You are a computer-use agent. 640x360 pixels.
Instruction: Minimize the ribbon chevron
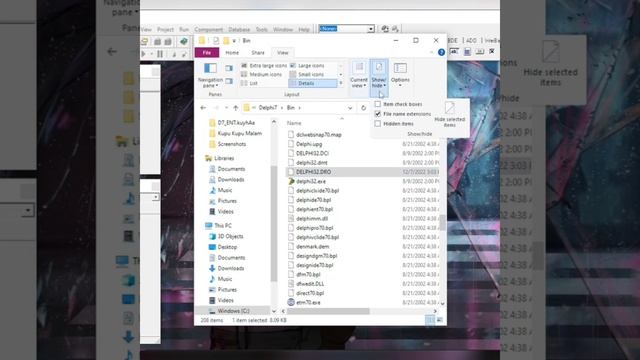tap(431, 52)
